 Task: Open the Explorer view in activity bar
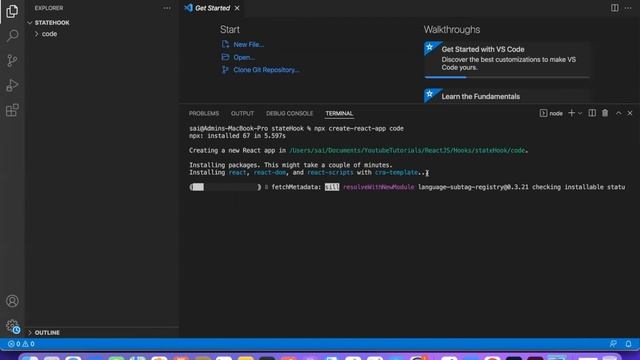click(x=12, y=11)
